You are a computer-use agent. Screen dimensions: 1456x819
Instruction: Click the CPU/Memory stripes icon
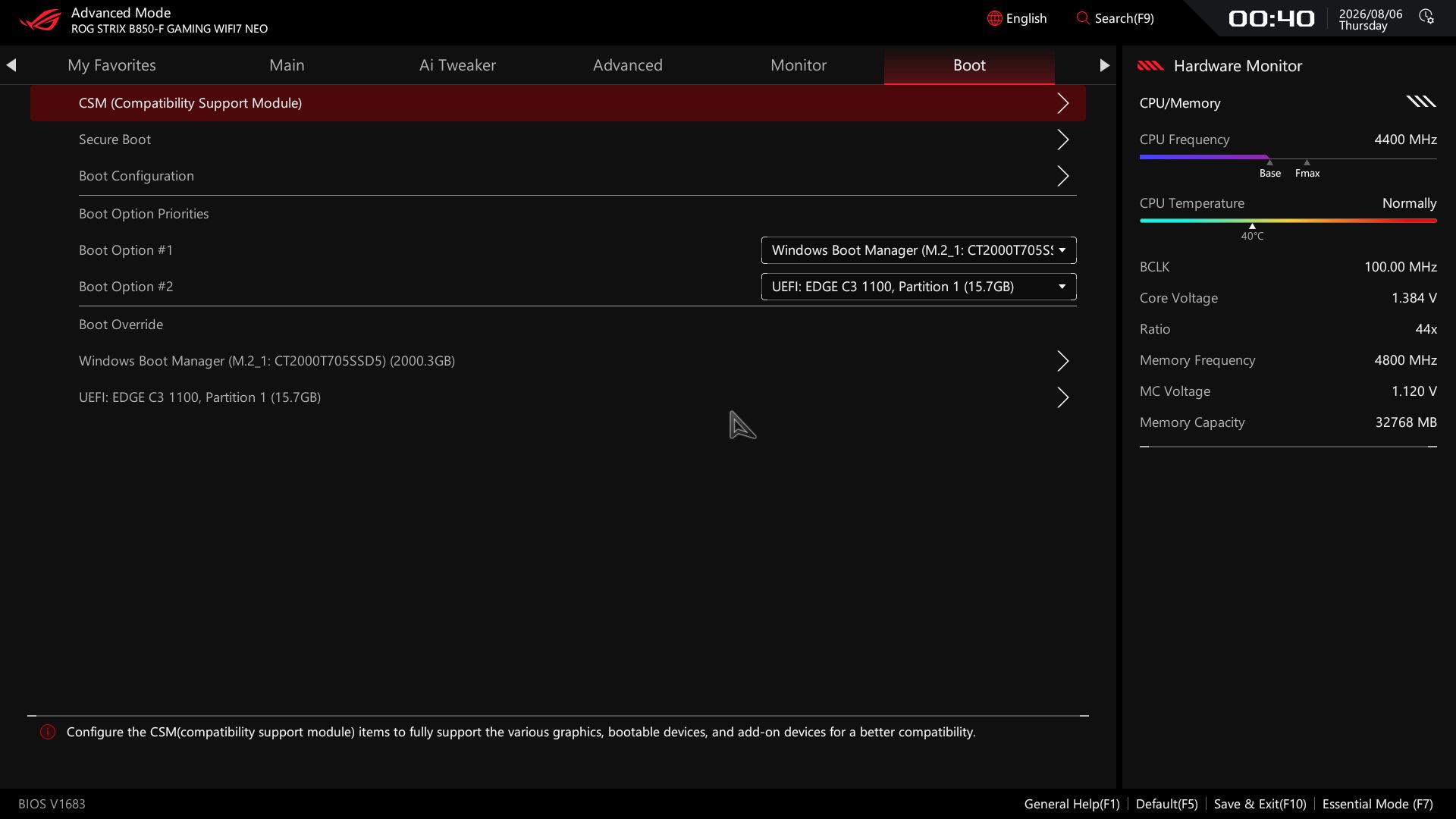(1421, 102)
